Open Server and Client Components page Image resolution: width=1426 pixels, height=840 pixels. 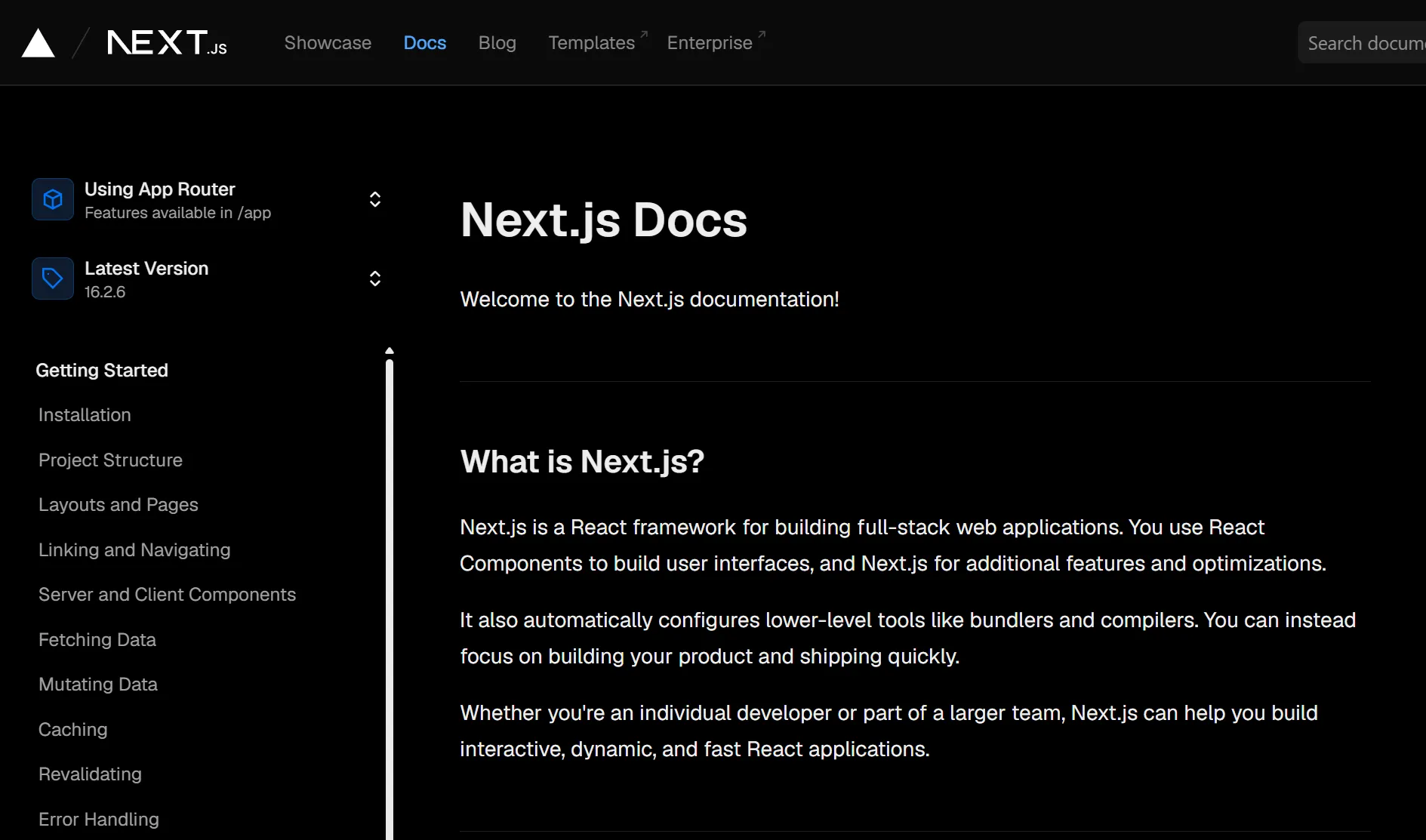click(167, 595)
